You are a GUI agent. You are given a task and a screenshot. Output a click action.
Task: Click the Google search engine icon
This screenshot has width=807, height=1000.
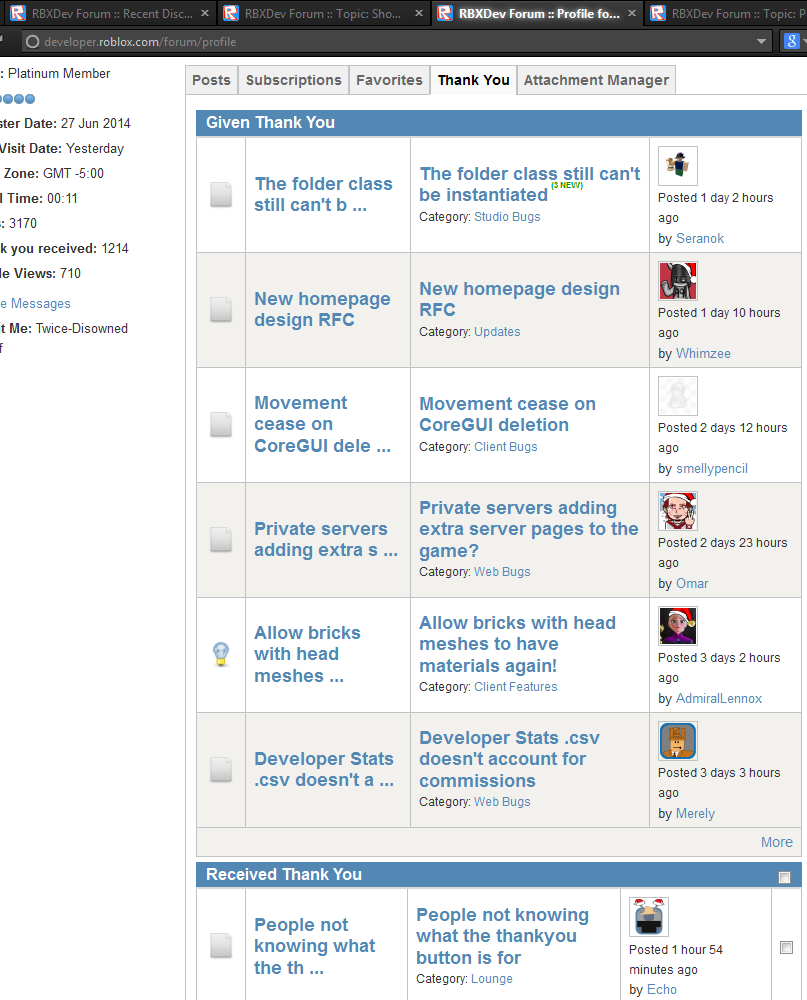click(791, 41)
